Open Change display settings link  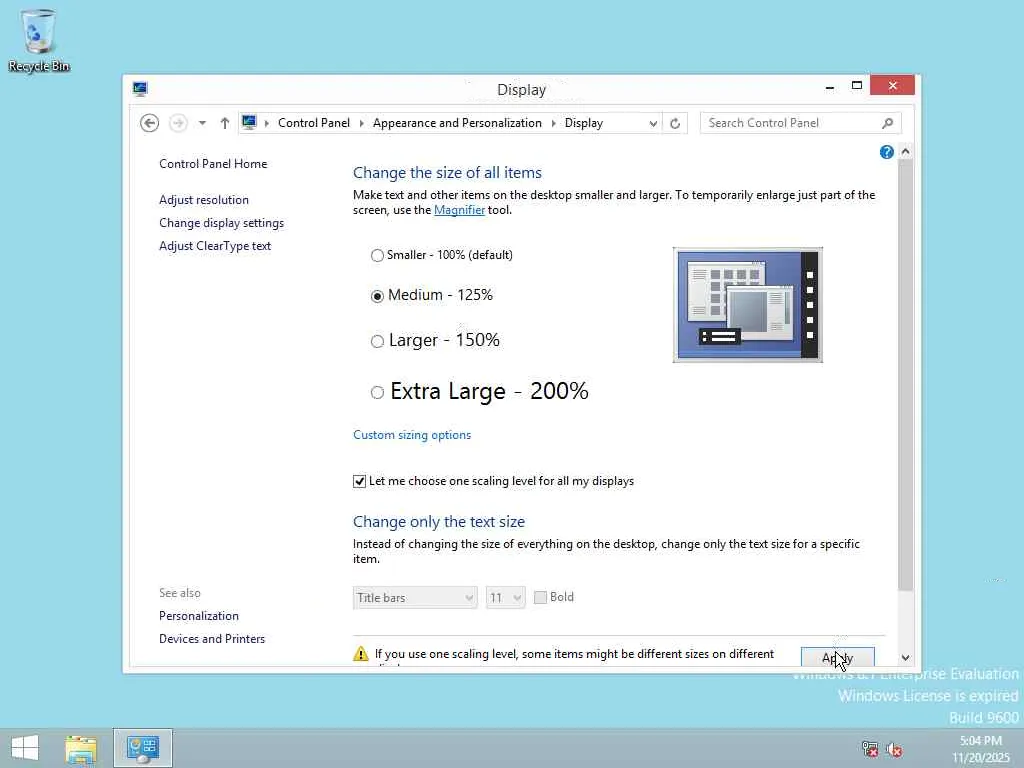221,223
